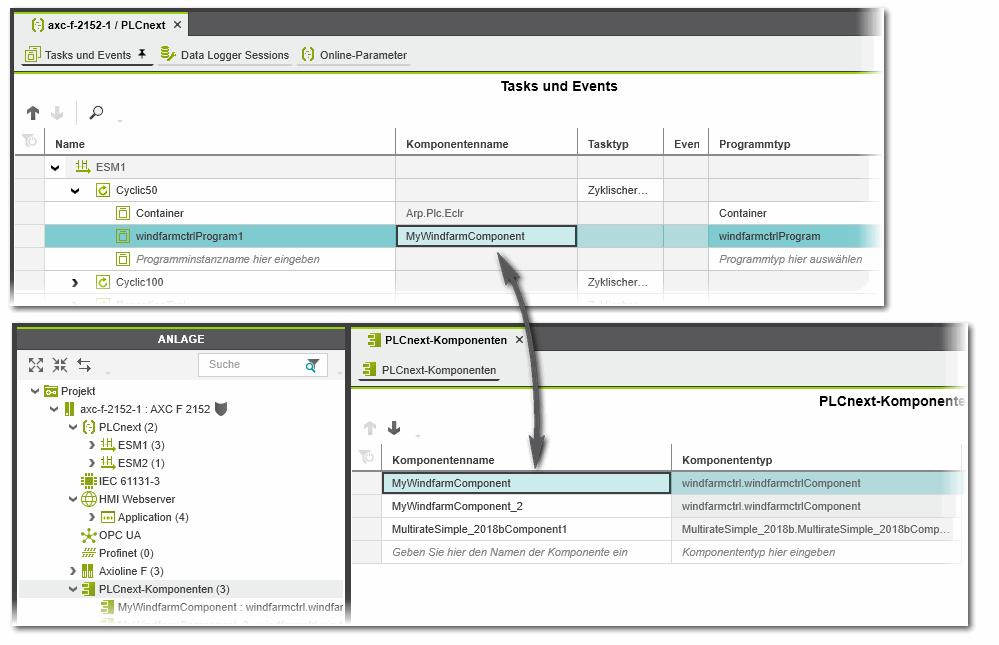999x645 pixels.
Task: Click the pin icon beside Tasks und Events
Action: (x=142, y=54)
